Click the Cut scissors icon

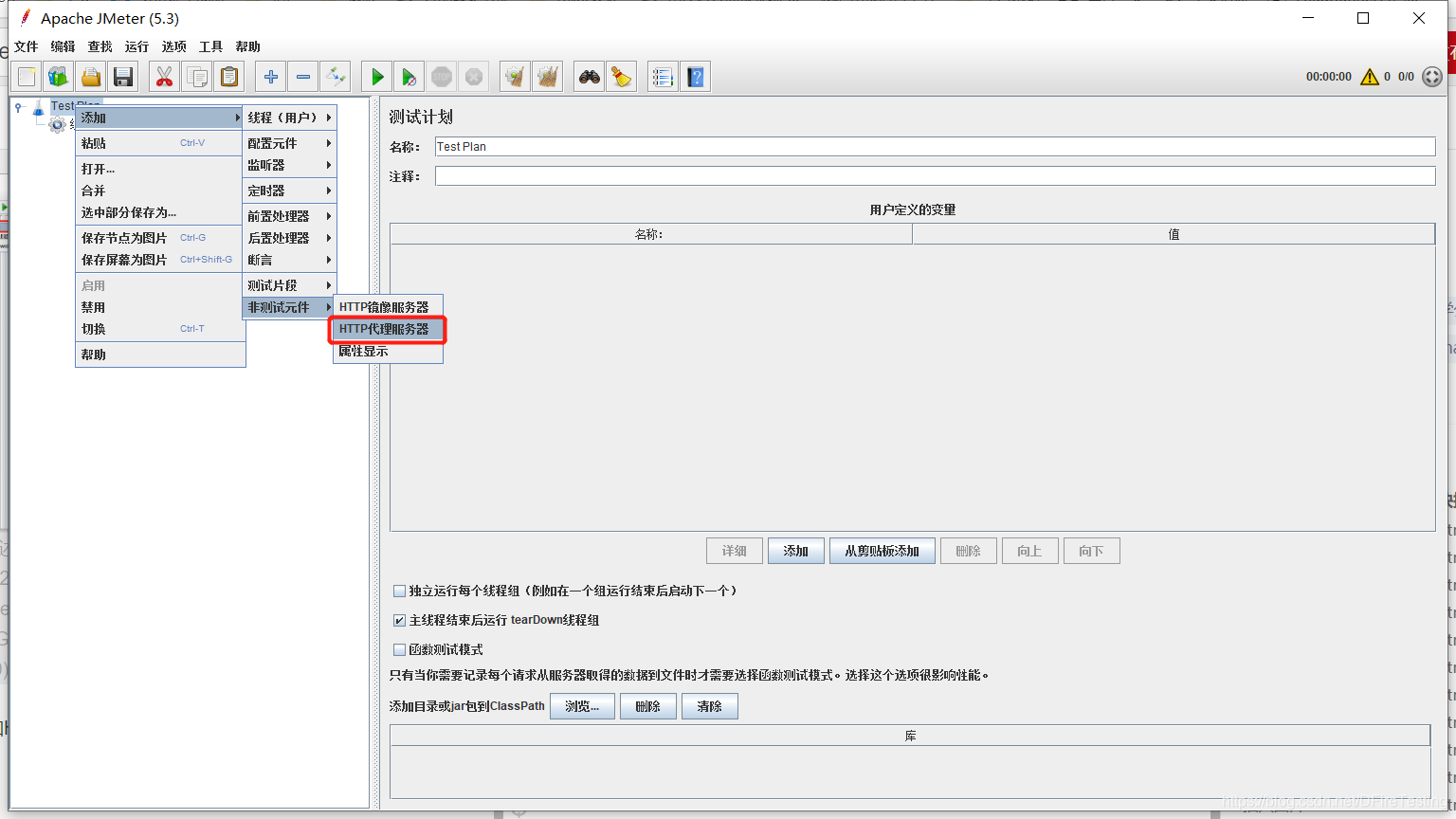click(165, 77)
